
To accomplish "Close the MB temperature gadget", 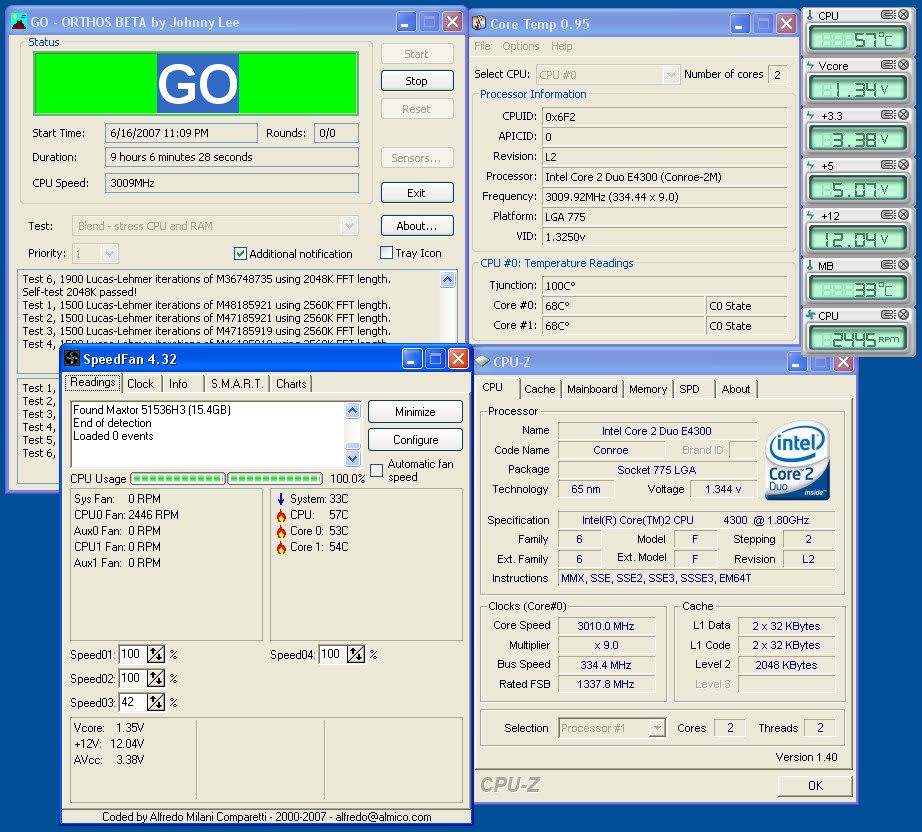I will click(x=904, y=265).
